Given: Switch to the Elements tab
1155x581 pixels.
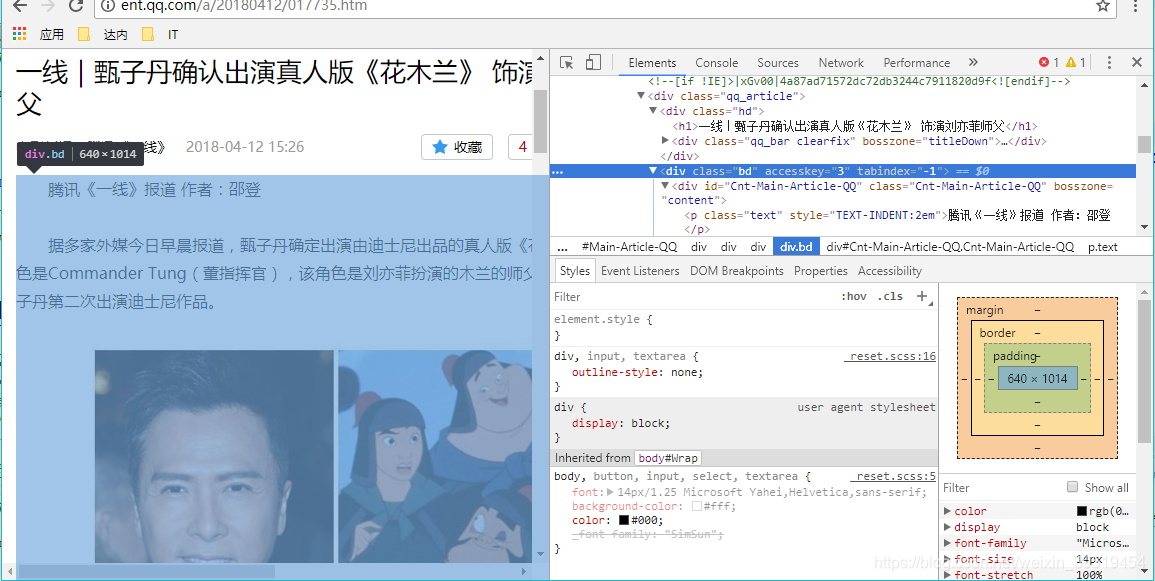Looking at the screenshot, I should [652, 63].
